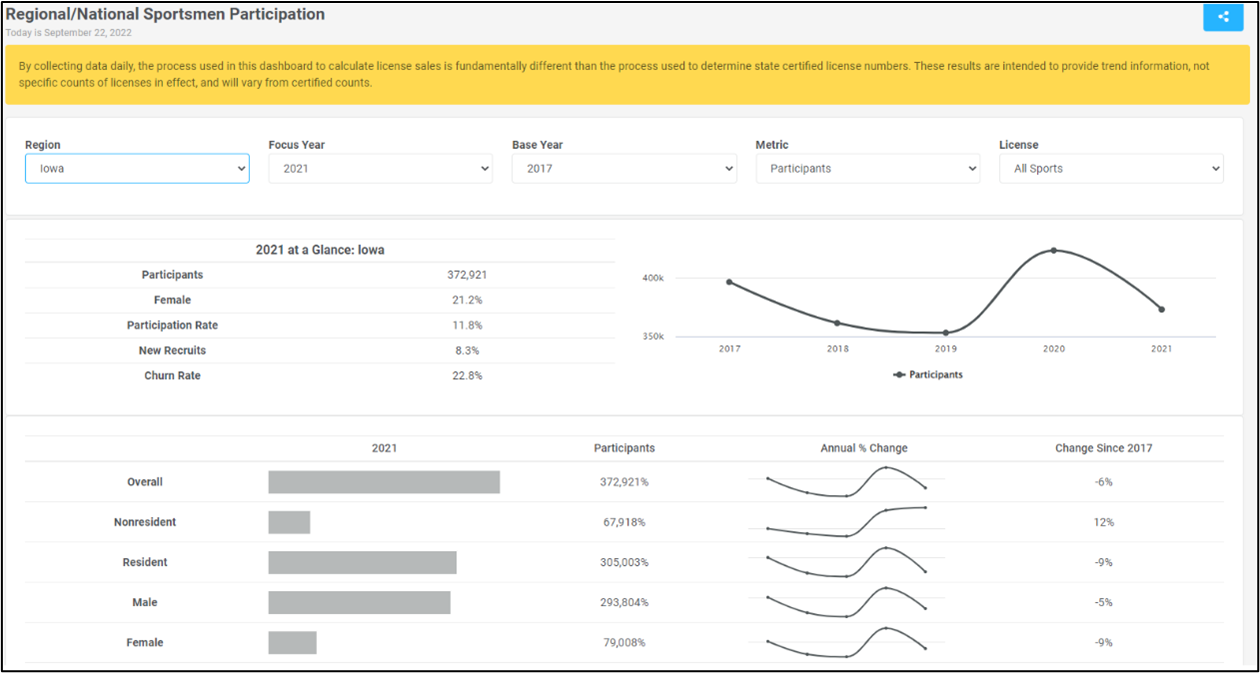Change the Metric dropdown from Participants

tap(867, 169)
